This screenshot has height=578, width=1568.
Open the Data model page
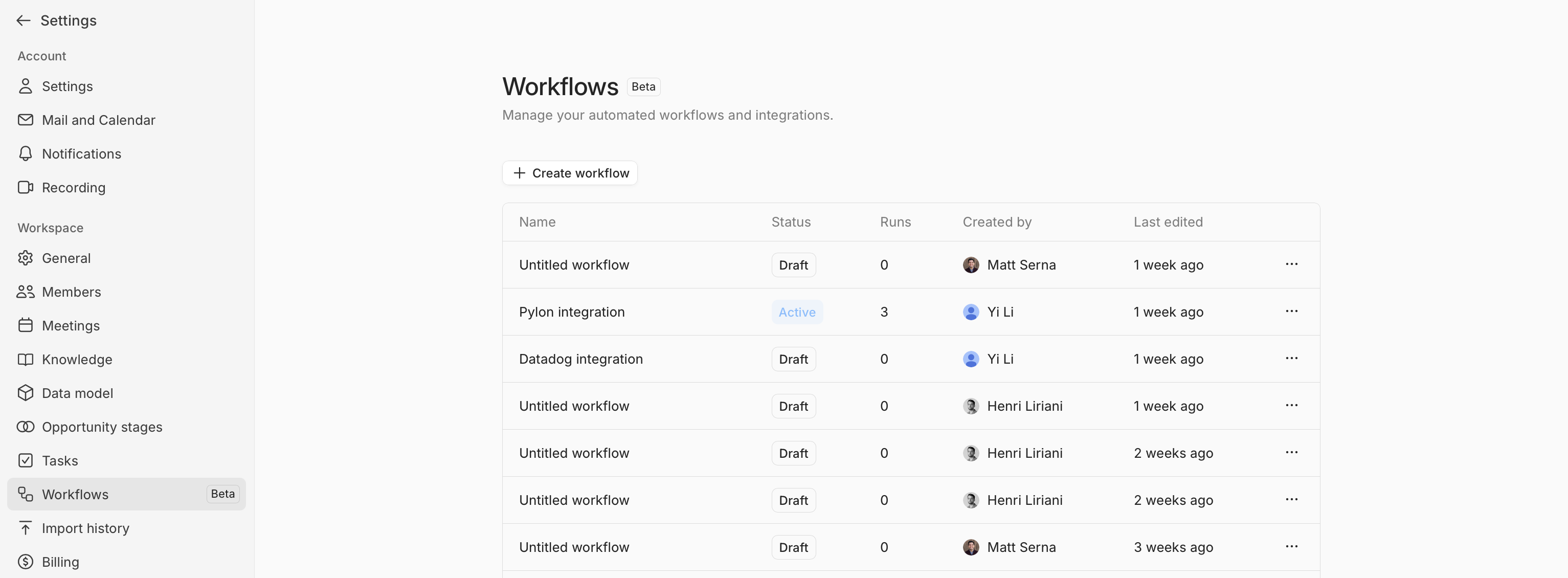(127, 393)
